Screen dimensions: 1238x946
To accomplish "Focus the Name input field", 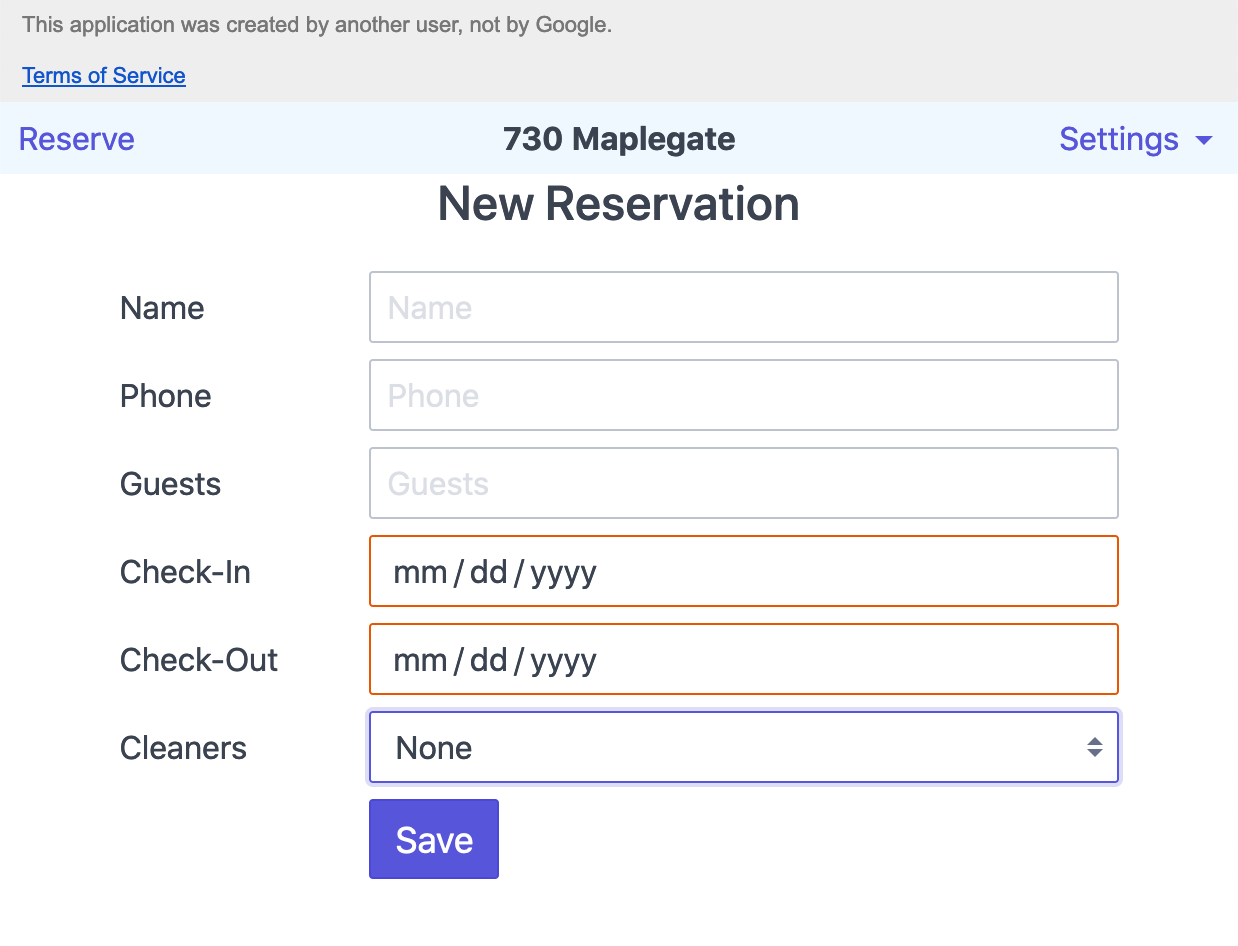I will [x=744, y=307].
